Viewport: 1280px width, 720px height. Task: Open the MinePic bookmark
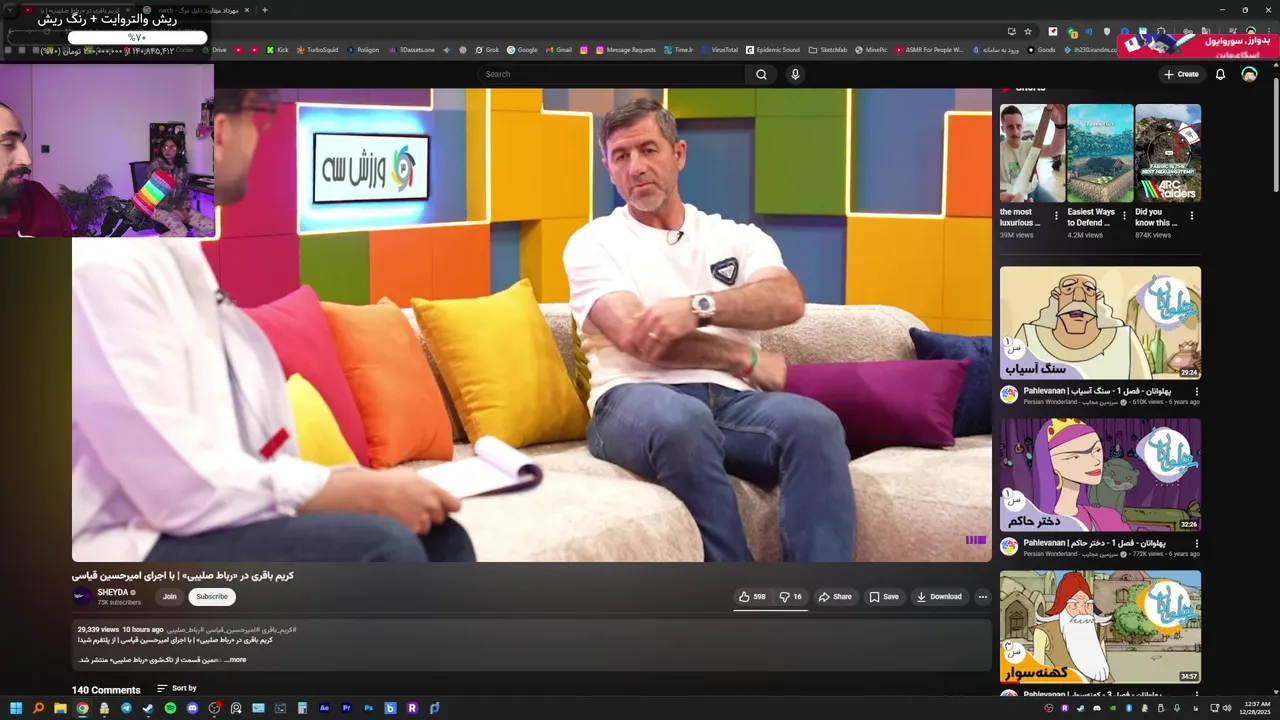click(x=871, y=50)
